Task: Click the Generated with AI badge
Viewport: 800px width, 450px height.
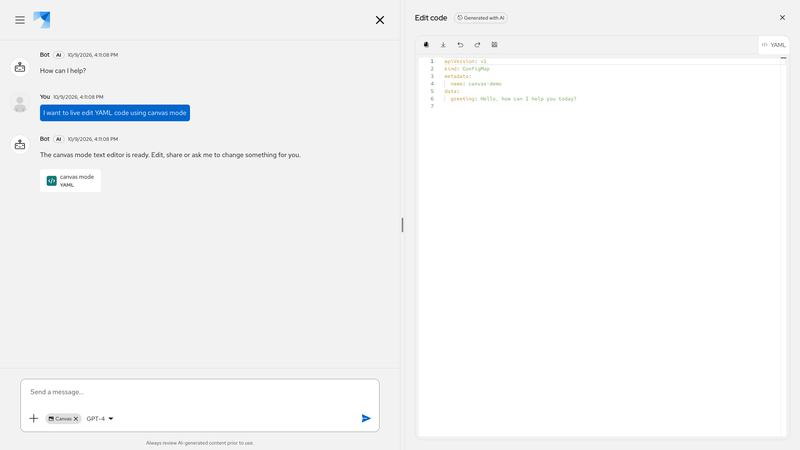Action: (481, 18)
